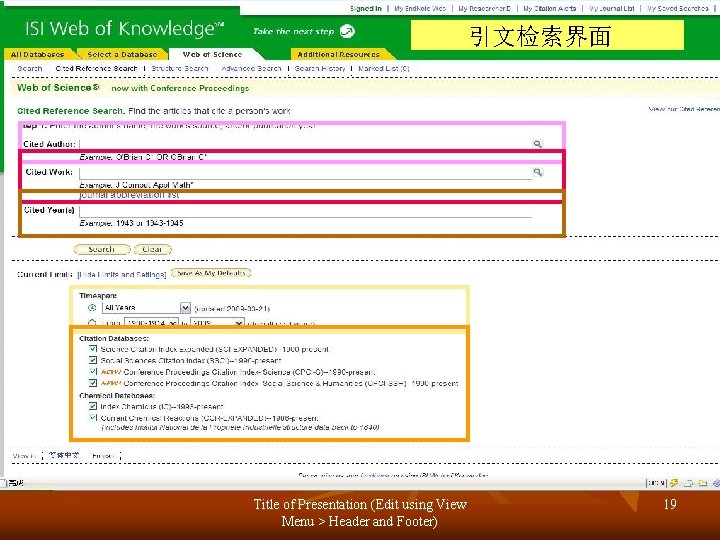Click Hide Limits and Settings link
720x540 pixels.
(122, 275)
